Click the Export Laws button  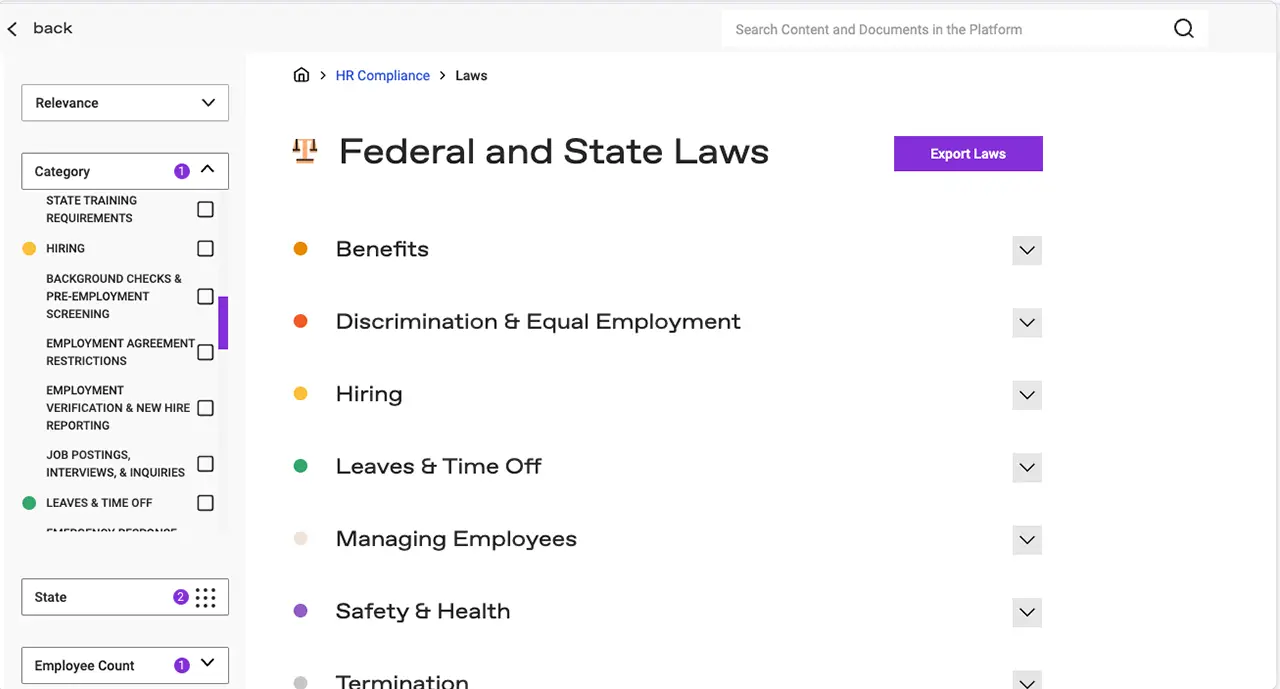(x=968, y=154)
